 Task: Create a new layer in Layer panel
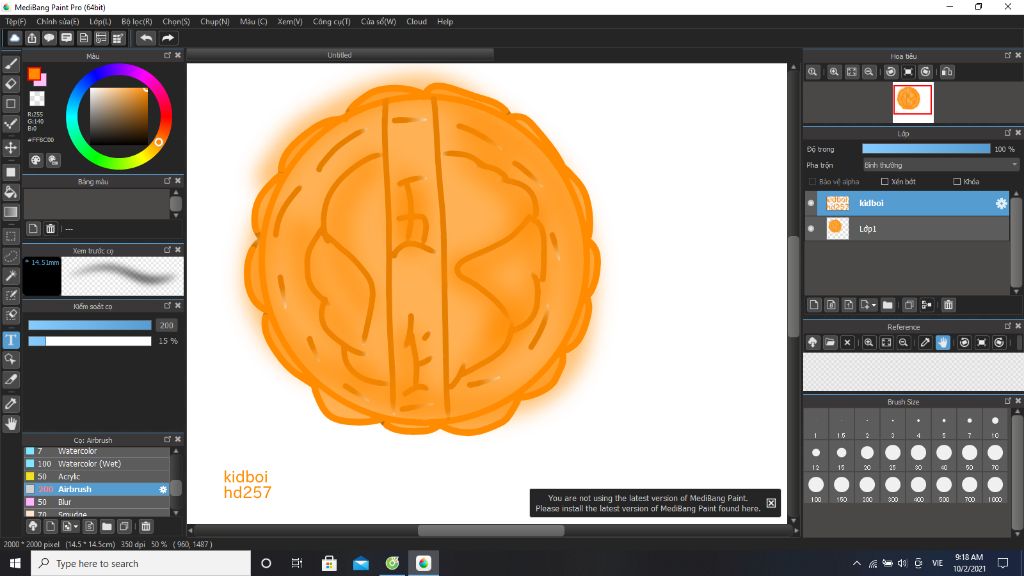(814, 304)
